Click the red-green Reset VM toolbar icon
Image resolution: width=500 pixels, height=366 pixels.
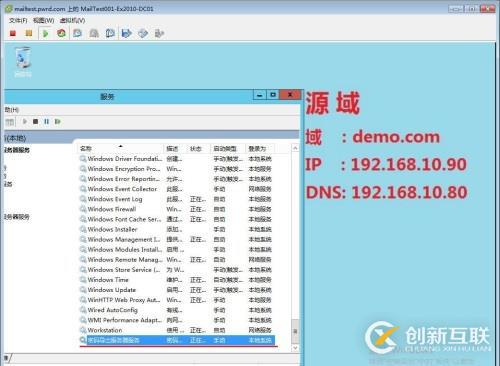(x=61, y=33)
